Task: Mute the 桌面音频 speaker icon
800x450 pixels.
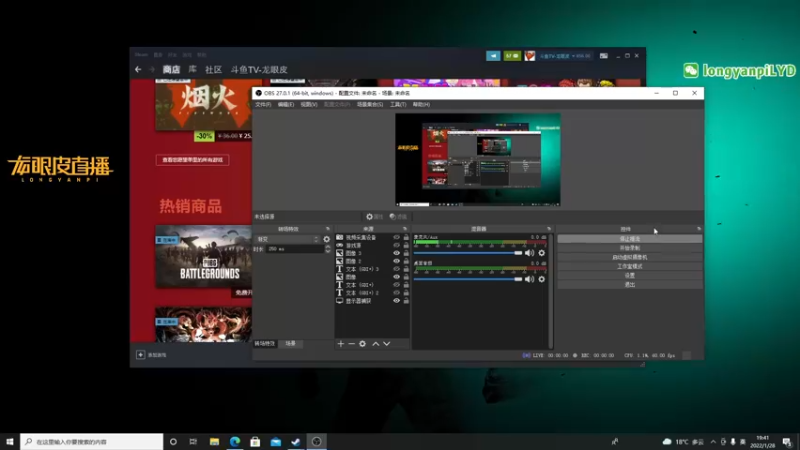Action: click(x=530, y=279)
